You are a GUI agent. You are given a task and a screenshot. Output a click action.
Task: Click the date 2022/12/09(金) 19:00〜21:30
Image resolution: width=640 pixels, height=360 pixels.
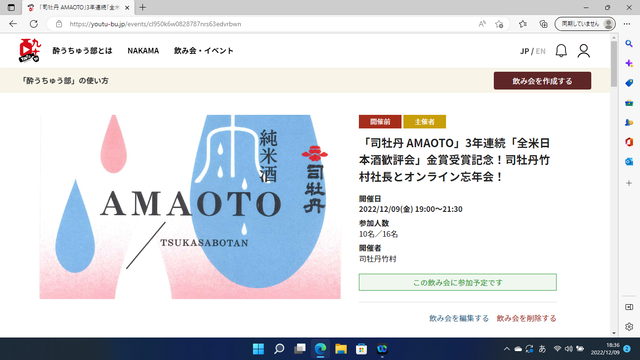pos(411,209)
